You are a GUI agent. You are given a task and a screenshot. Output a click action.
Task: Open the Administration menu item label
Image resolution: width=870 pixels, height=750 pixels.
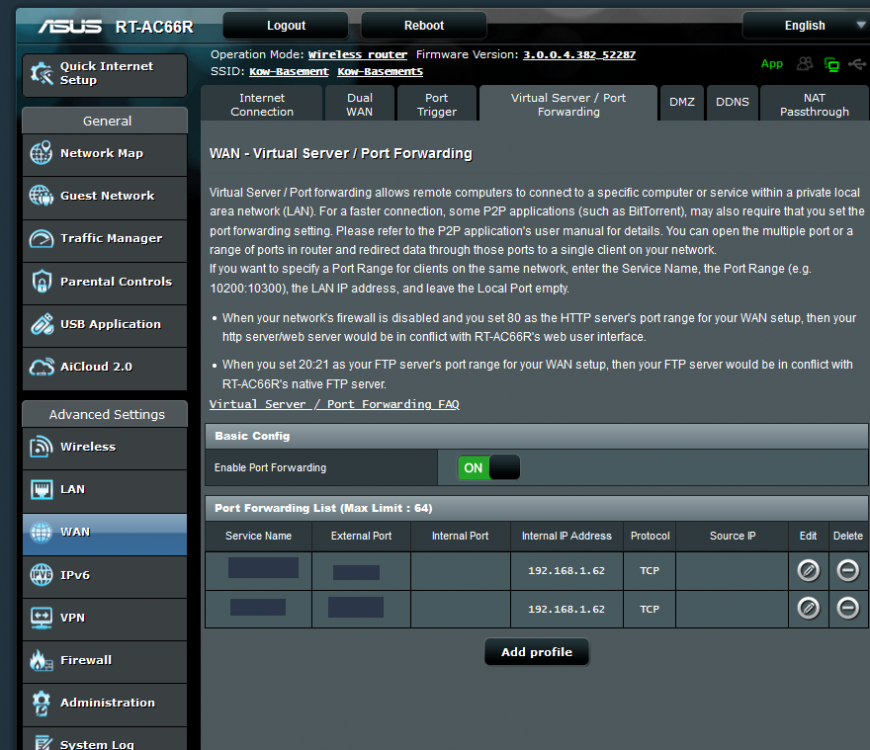108,703
